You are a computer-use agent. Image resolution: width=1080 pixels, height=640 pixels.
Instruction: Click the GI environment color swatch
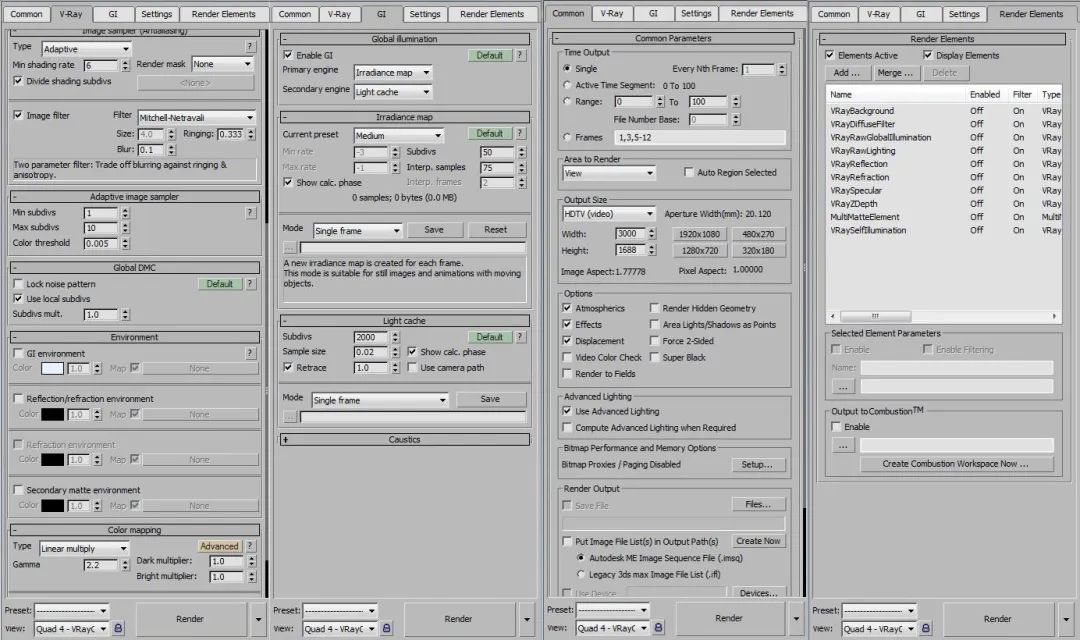coord(52,369)
